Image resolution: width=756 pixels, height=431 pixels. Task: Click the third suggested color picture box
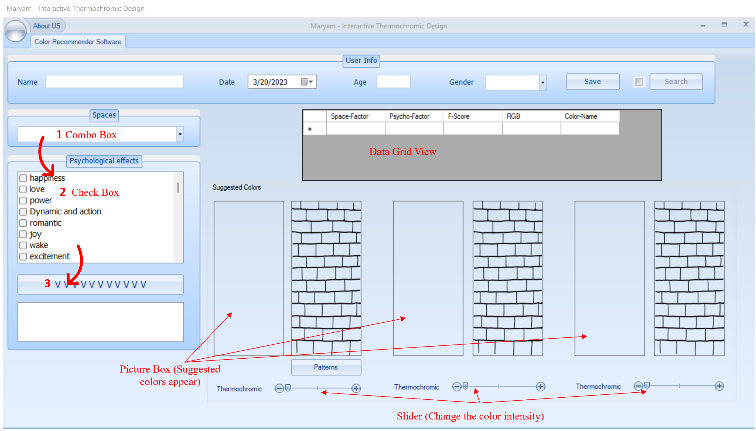[609, 278]
